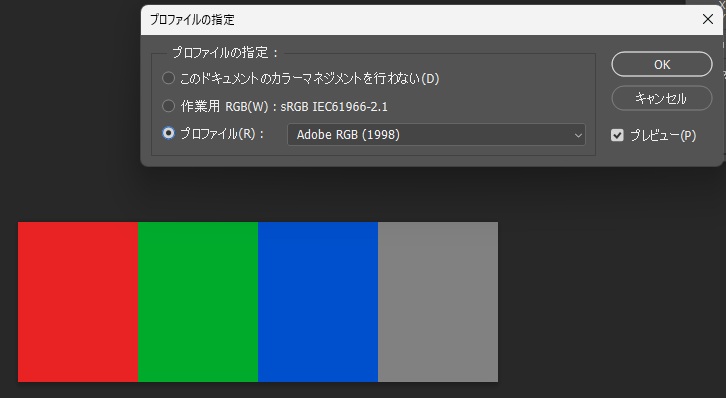726x398 pixels.
Task: Click the gray color block in canvas
Action: [x=438, y=302]
